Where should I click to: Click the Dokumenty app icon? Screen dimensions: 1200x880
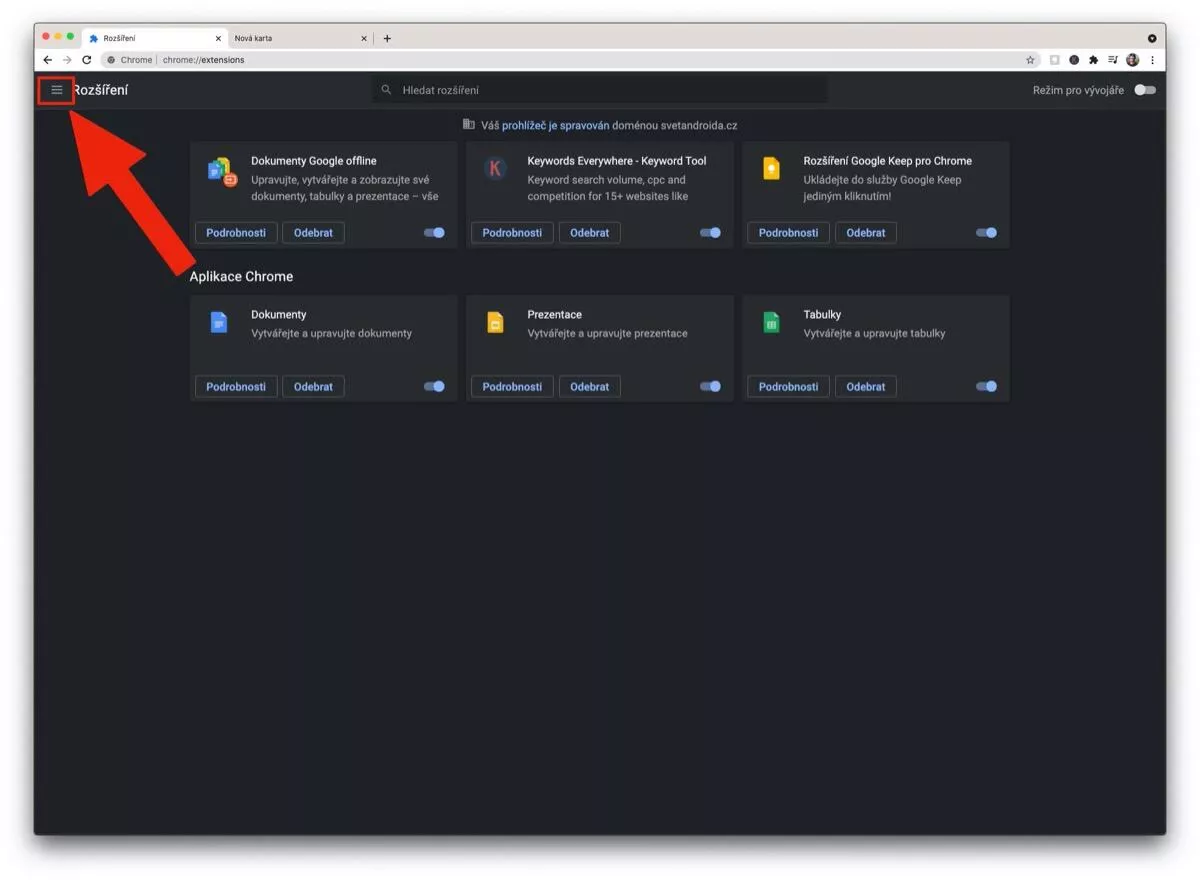219,322
